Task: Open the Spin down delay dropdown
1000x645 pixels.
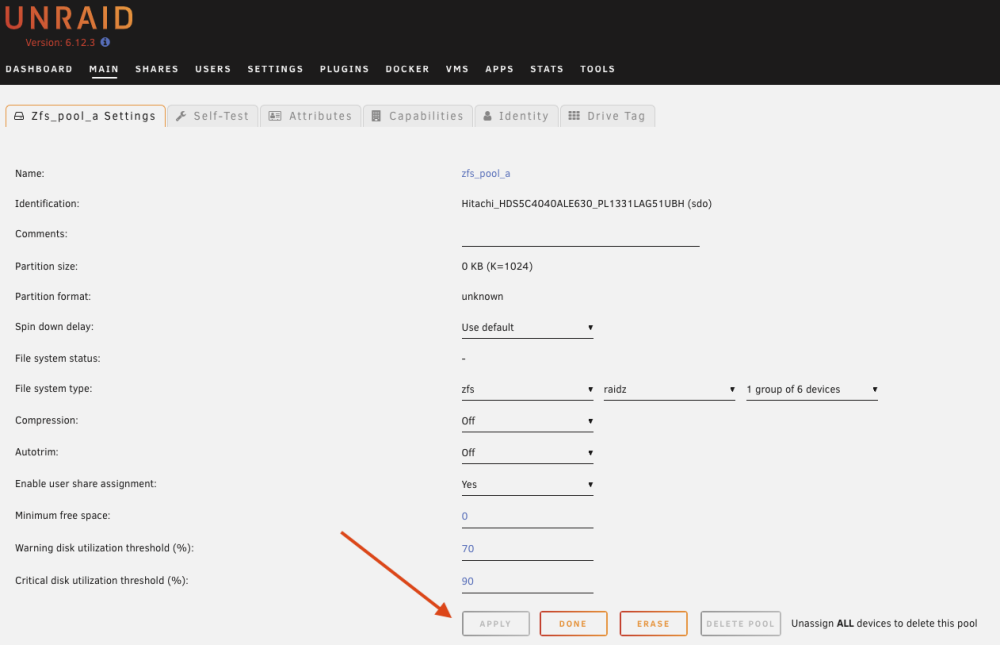Action: pos(527,327)
